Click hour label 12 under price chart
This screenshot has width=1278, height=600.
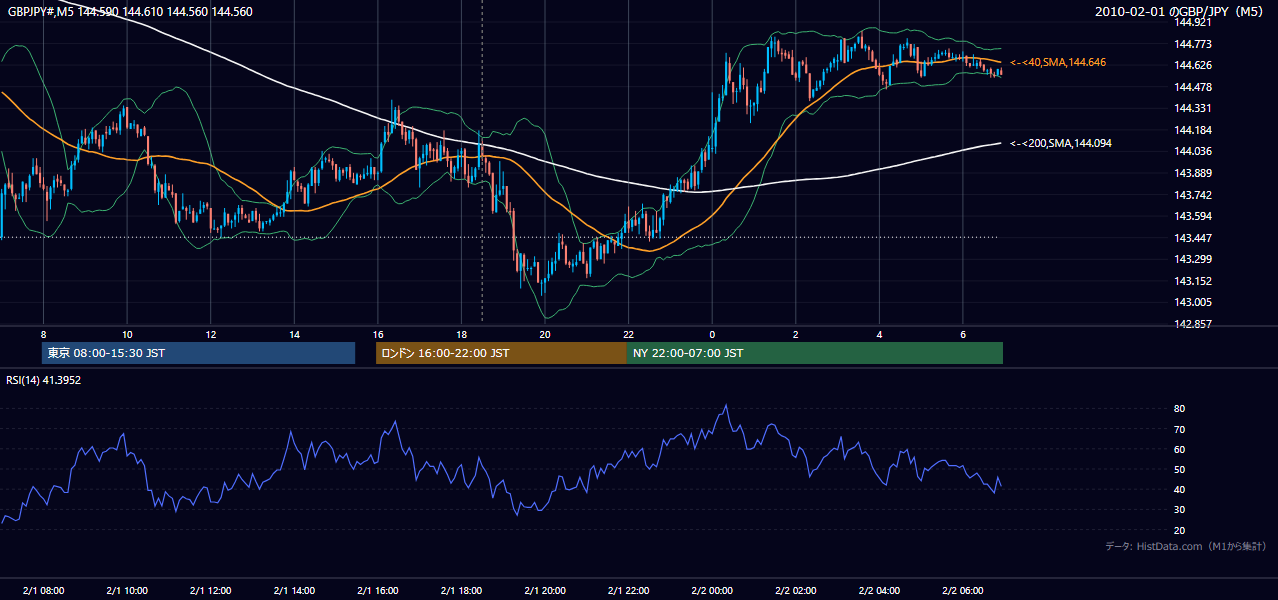210,334
